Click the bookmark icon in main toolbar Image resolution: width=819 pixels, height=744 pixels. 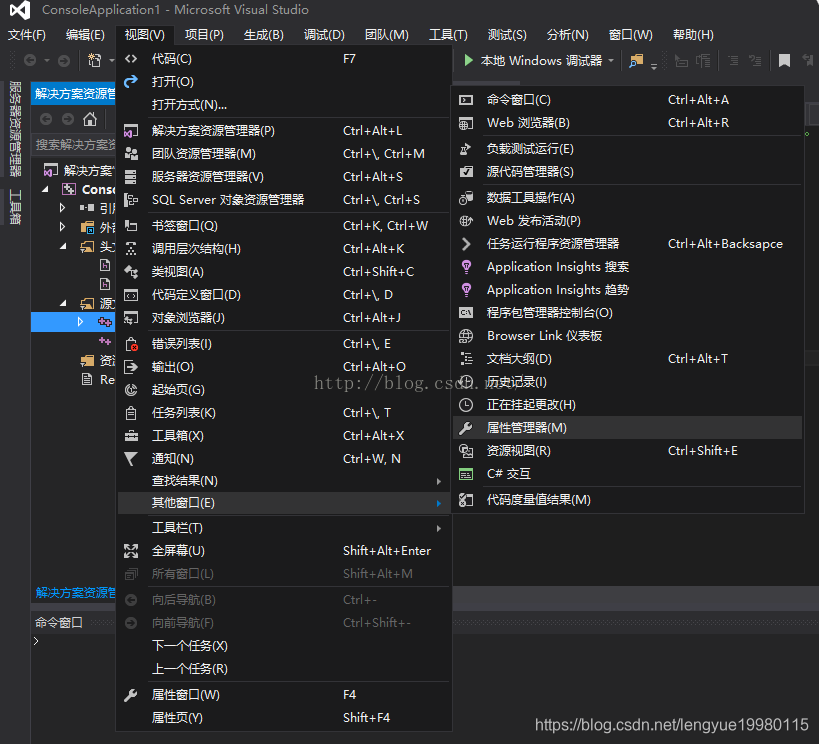click(x=784, y=61)
